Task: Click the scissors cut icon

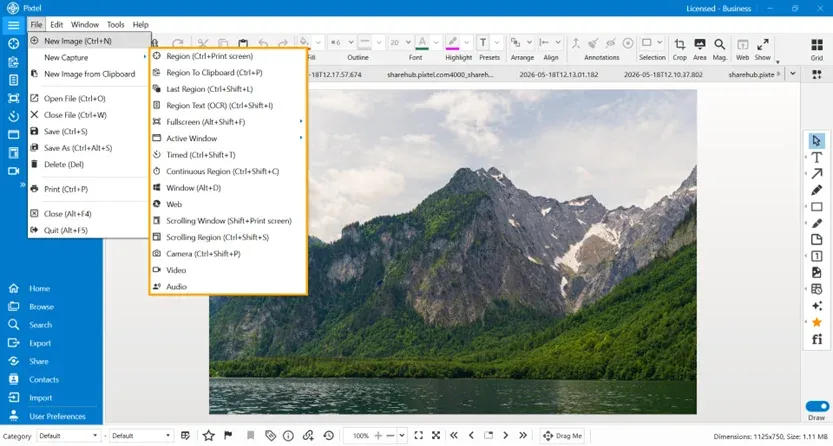Action: [202, 42]
